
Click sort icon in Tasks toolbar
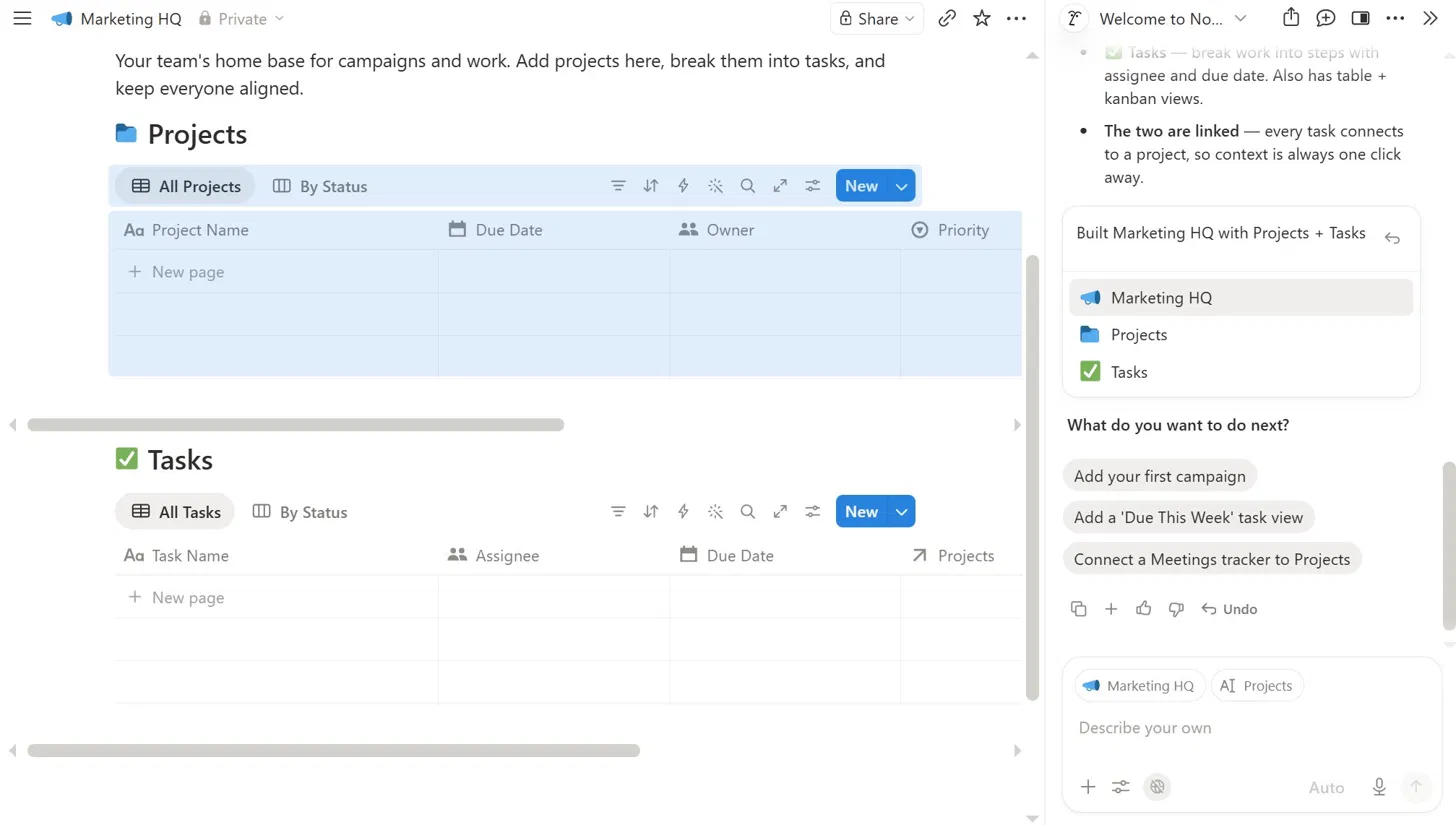click(651, 512)
